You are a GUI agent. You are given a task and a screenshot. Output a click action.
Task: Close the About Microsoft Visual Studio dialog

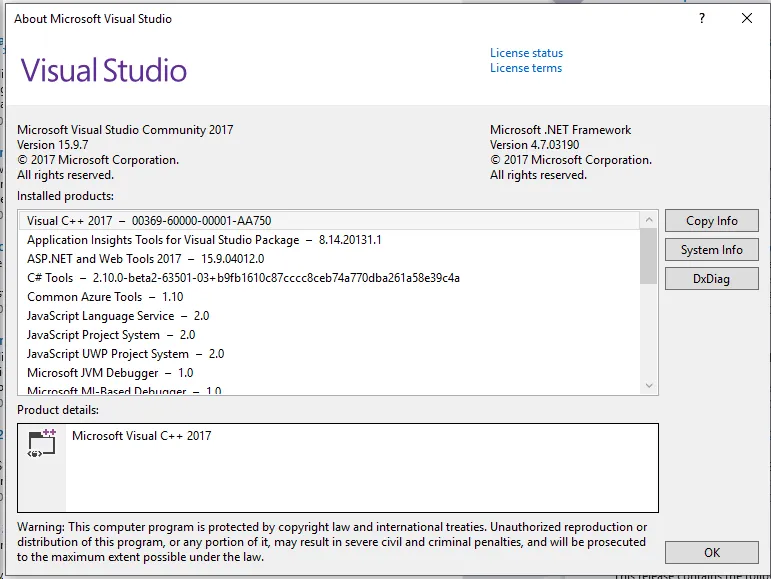[x=746, y=18]
